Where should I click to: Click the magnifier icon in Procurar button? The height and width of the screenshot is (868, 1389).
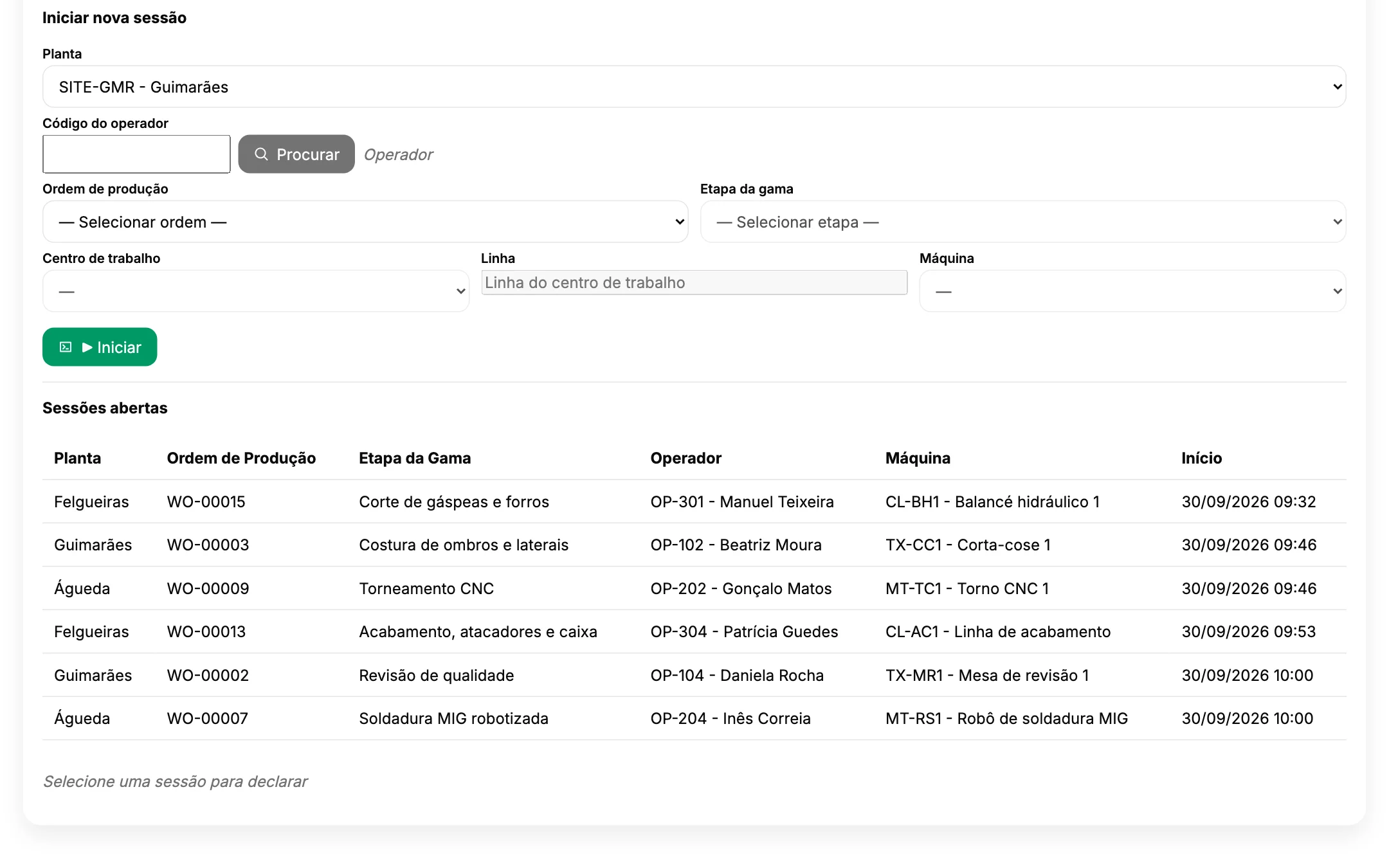tap(261, 154)
